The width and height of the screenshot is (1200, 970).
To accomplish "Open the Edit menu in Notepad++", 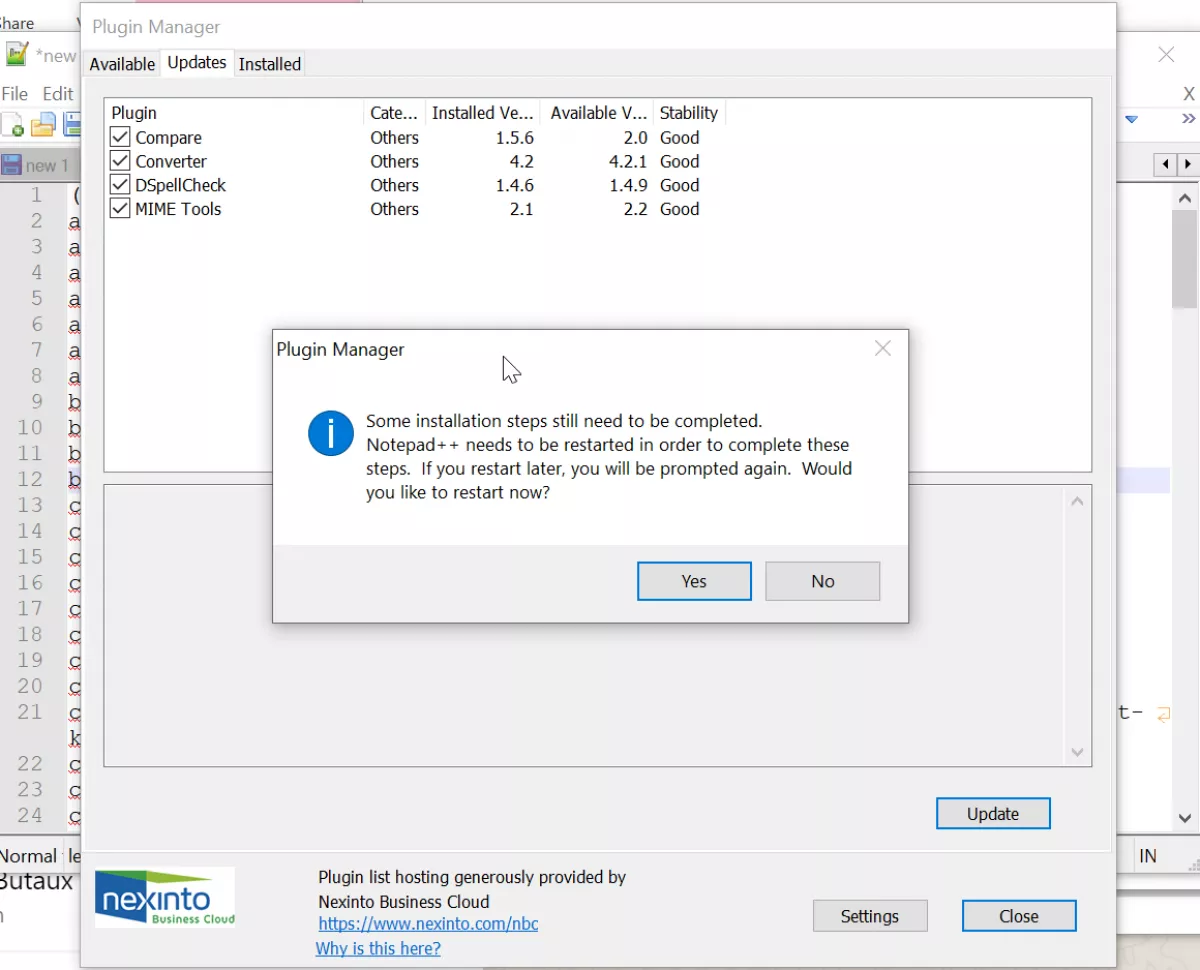I will pyautogui.click(x=58, y=93).
